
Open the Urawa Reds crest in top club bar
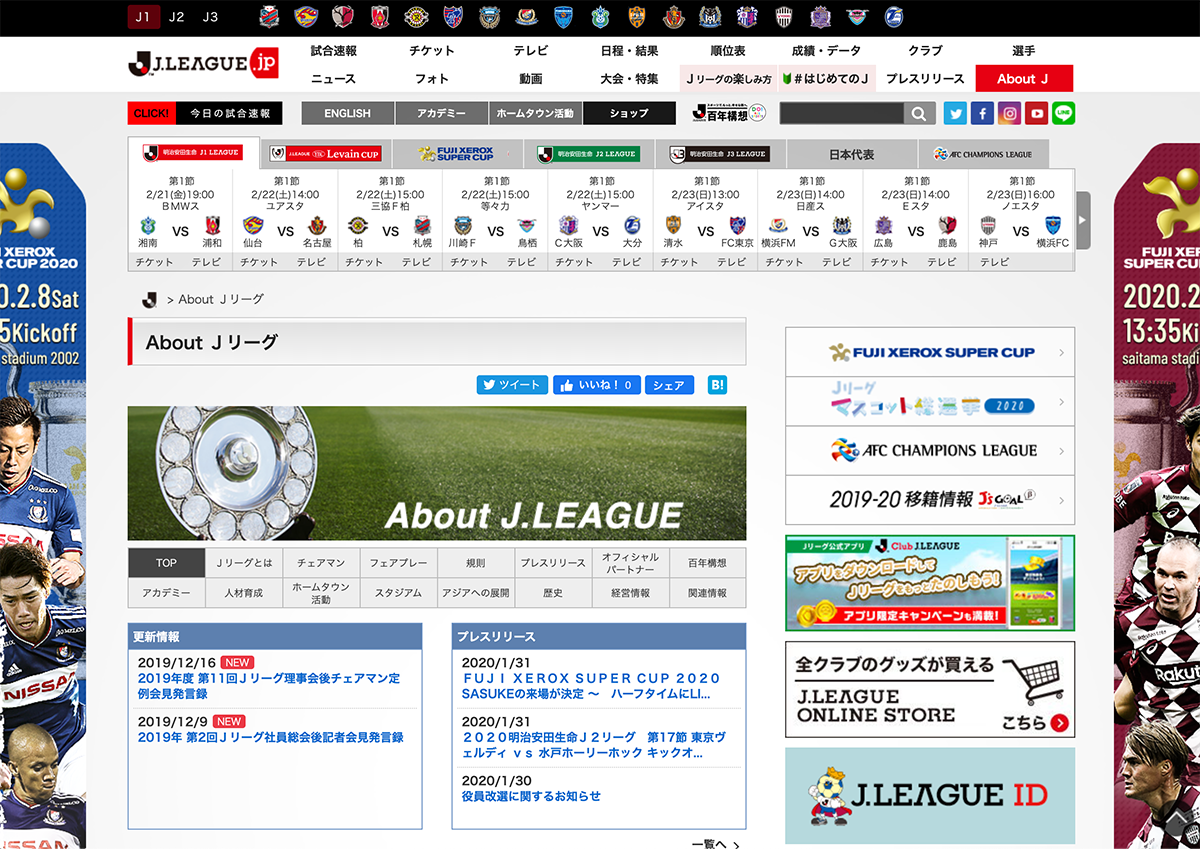pyautogui.click(x=380, y=16)
